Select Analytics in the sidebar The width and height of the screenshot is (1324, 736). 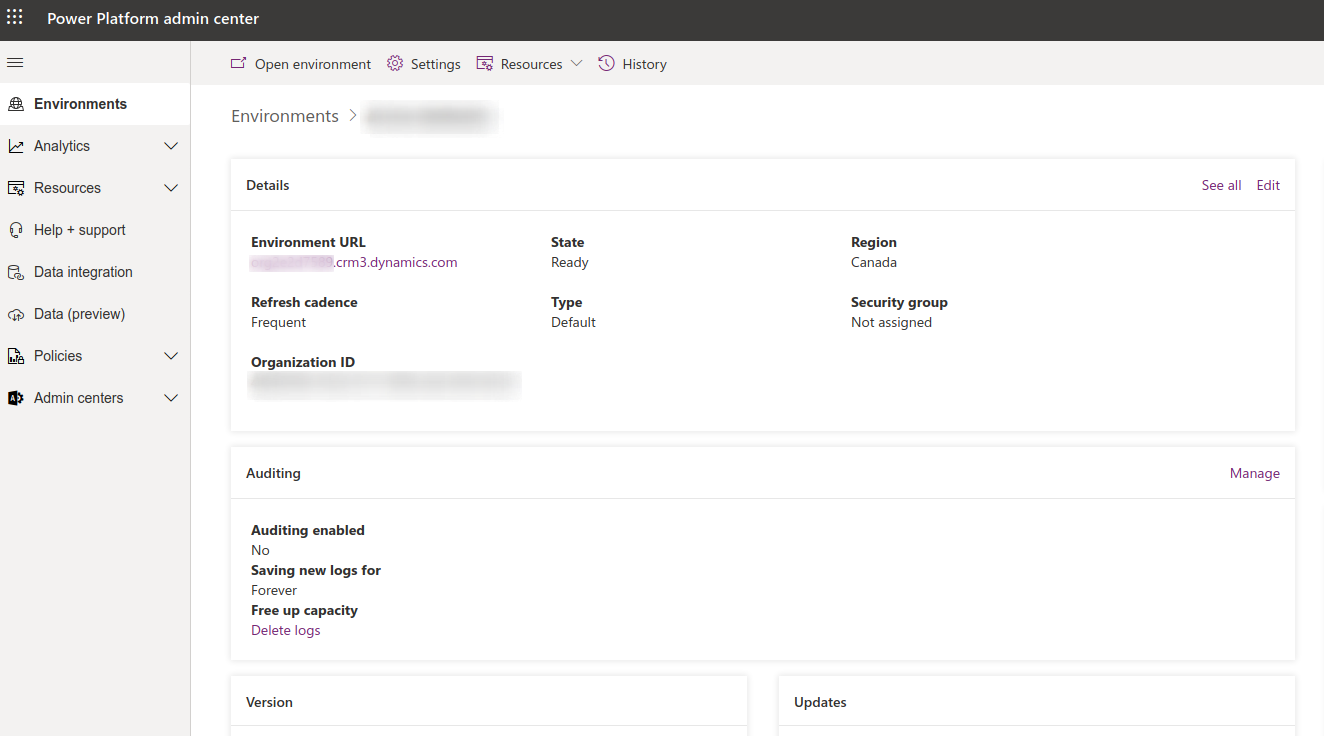(x=95, y=146)
